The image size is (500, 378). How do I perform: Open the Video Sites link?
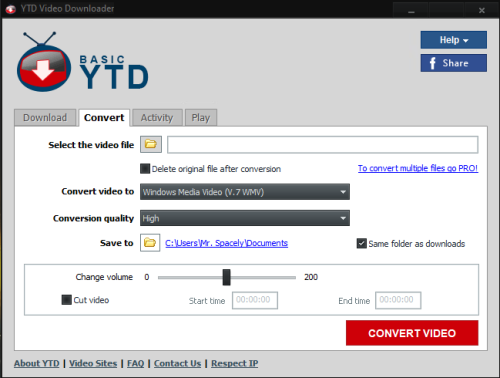pos(93,363)
